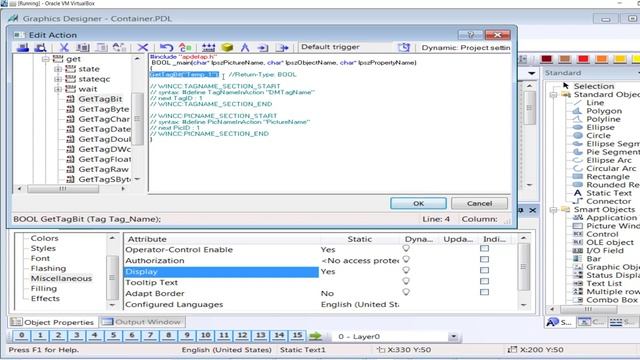
Task: Click the Redo icon next to Undo
Action: click(x=185, y=47)
